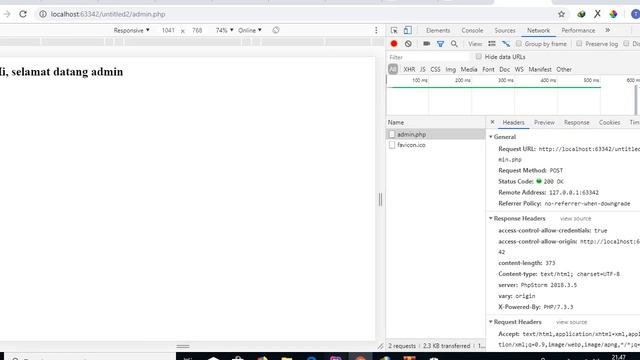The image size is (640, 360).
Task: Open network search magnifier icon
Action: point(454,44)
